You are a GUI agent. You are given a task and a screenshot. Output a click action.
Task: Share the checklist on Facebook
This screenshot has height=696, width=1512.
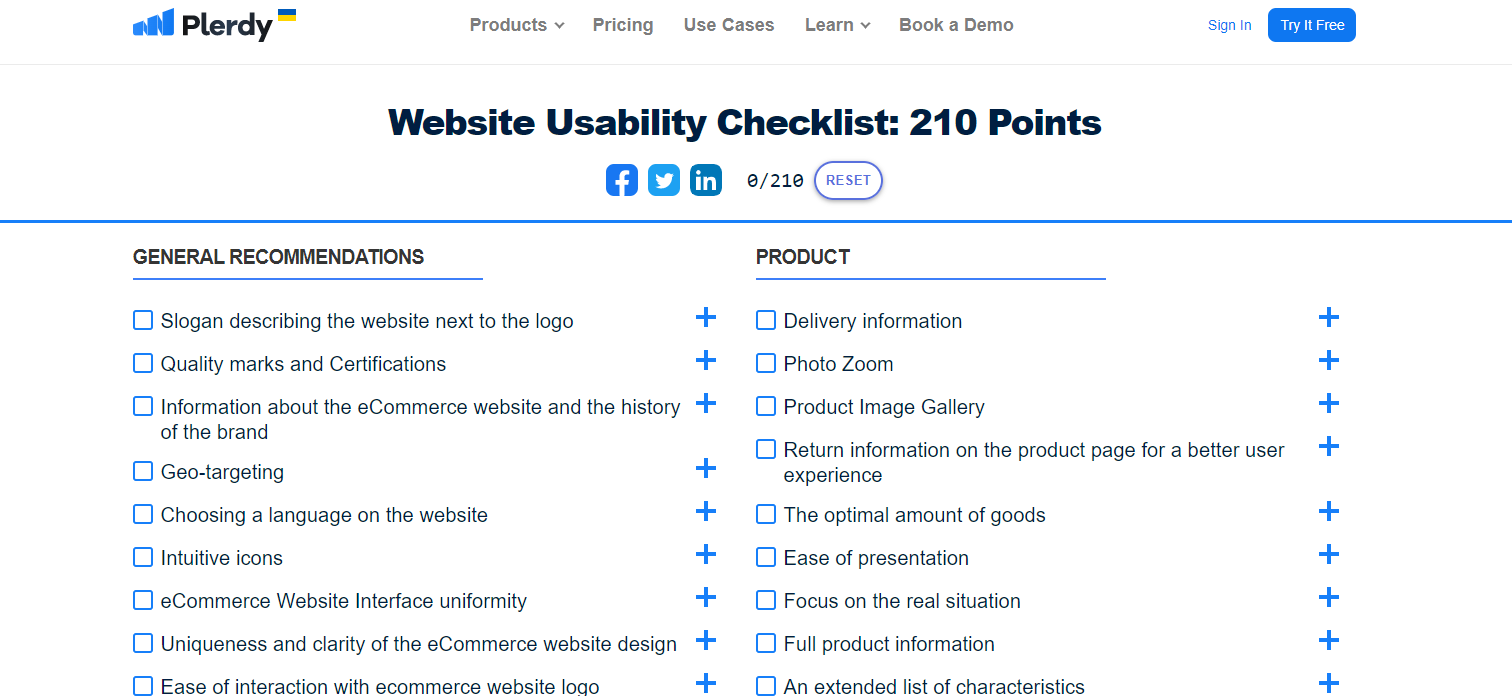click(621, 180)
